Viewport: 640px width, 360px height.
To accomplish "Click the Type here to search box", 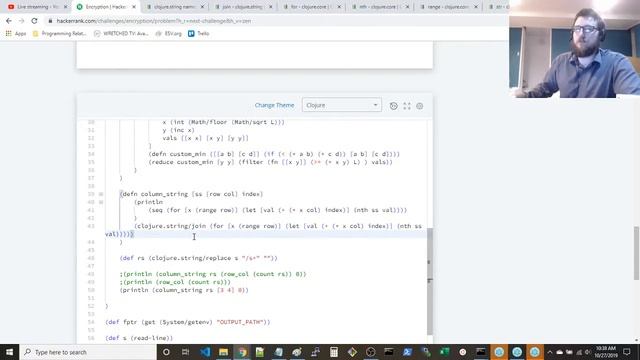I will tap(88, 352).
